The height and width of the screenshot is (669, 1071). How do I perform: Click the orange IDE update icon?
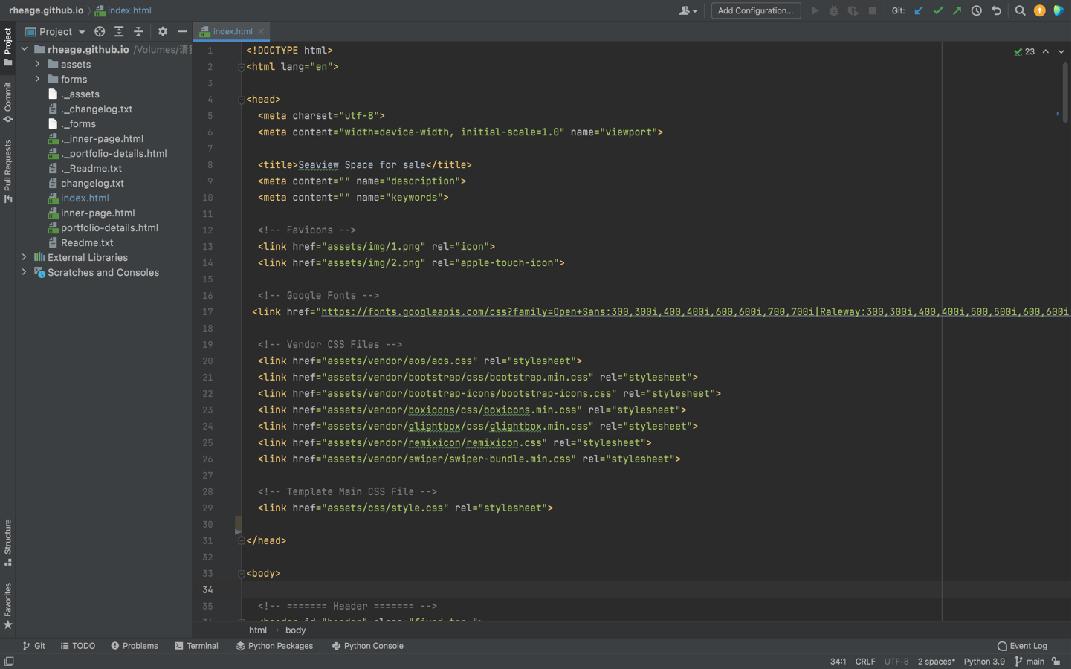tap(1040, 10)
